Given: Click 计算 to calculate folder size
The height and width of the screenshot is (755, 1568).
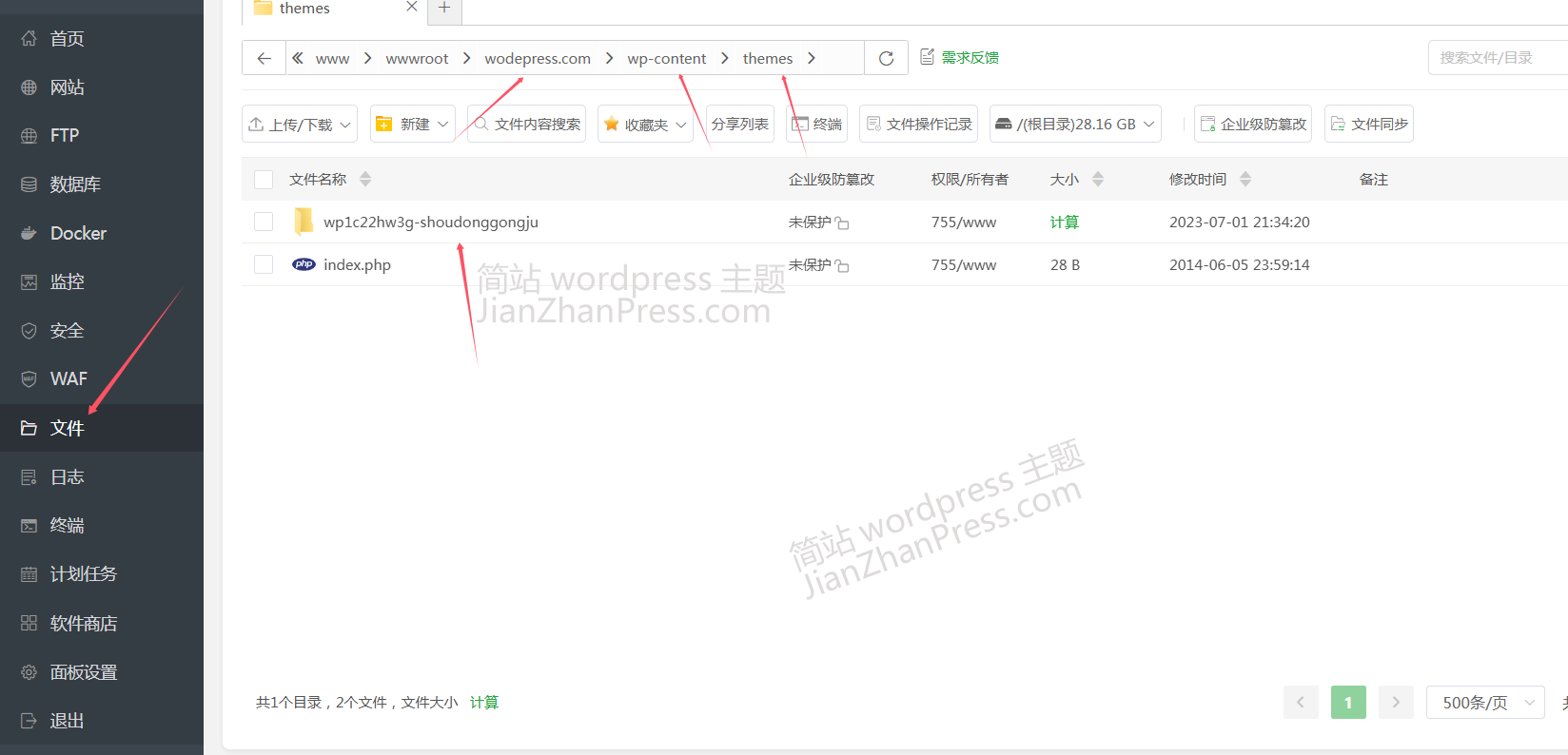Looking at the screenshot, I should [x=1064, y=223].
